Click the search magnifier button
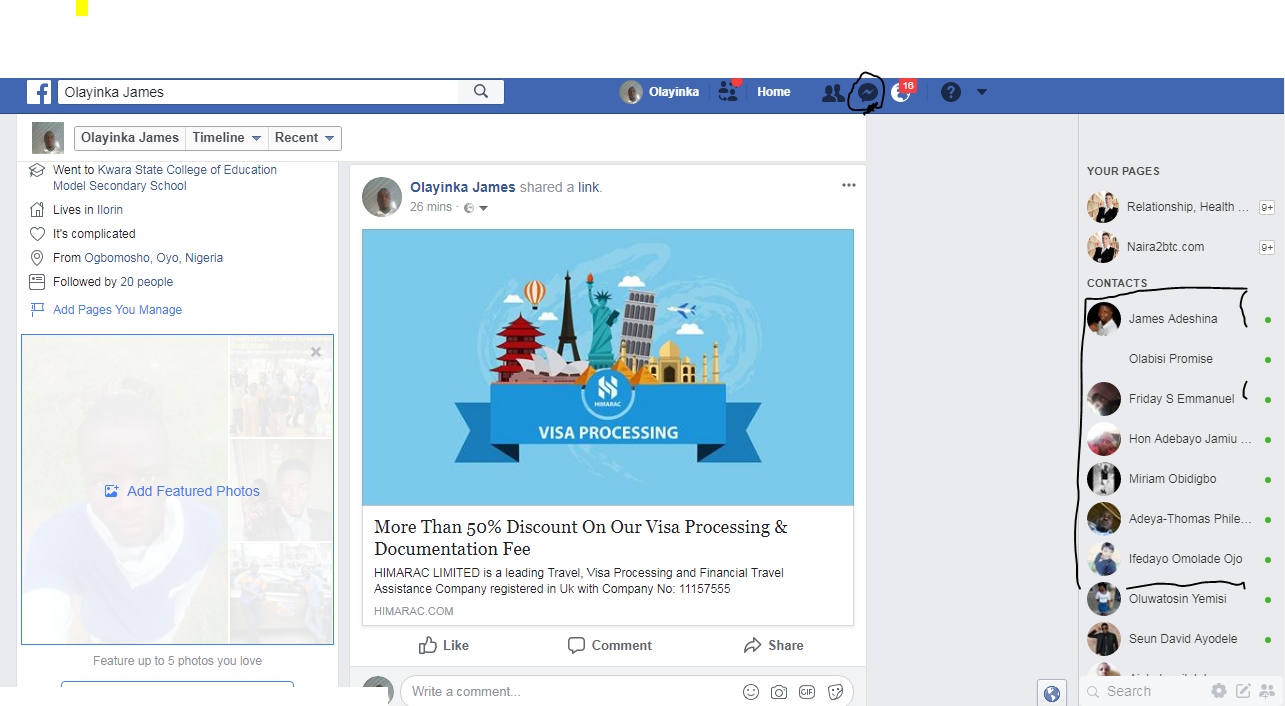1285x706 pixels. [x=481, y=92]
